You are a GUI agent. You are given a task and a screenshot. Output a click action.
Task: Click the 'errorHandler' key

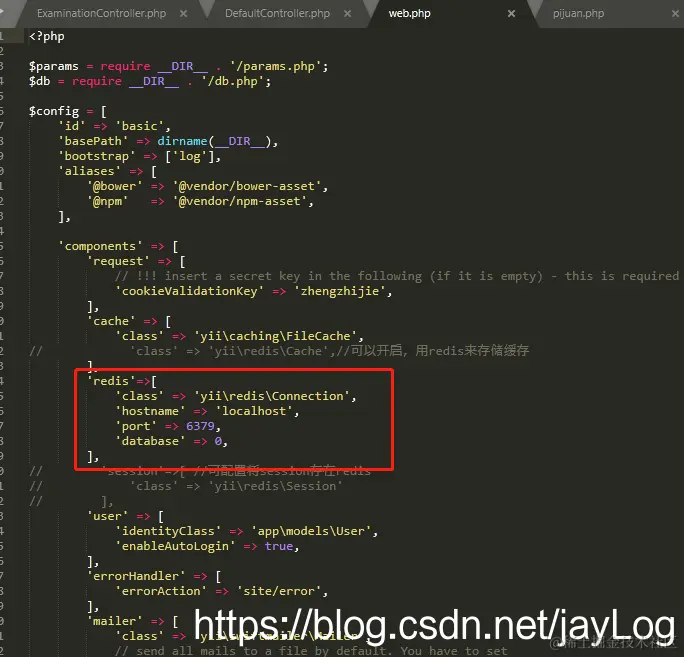tap(136, 576)
